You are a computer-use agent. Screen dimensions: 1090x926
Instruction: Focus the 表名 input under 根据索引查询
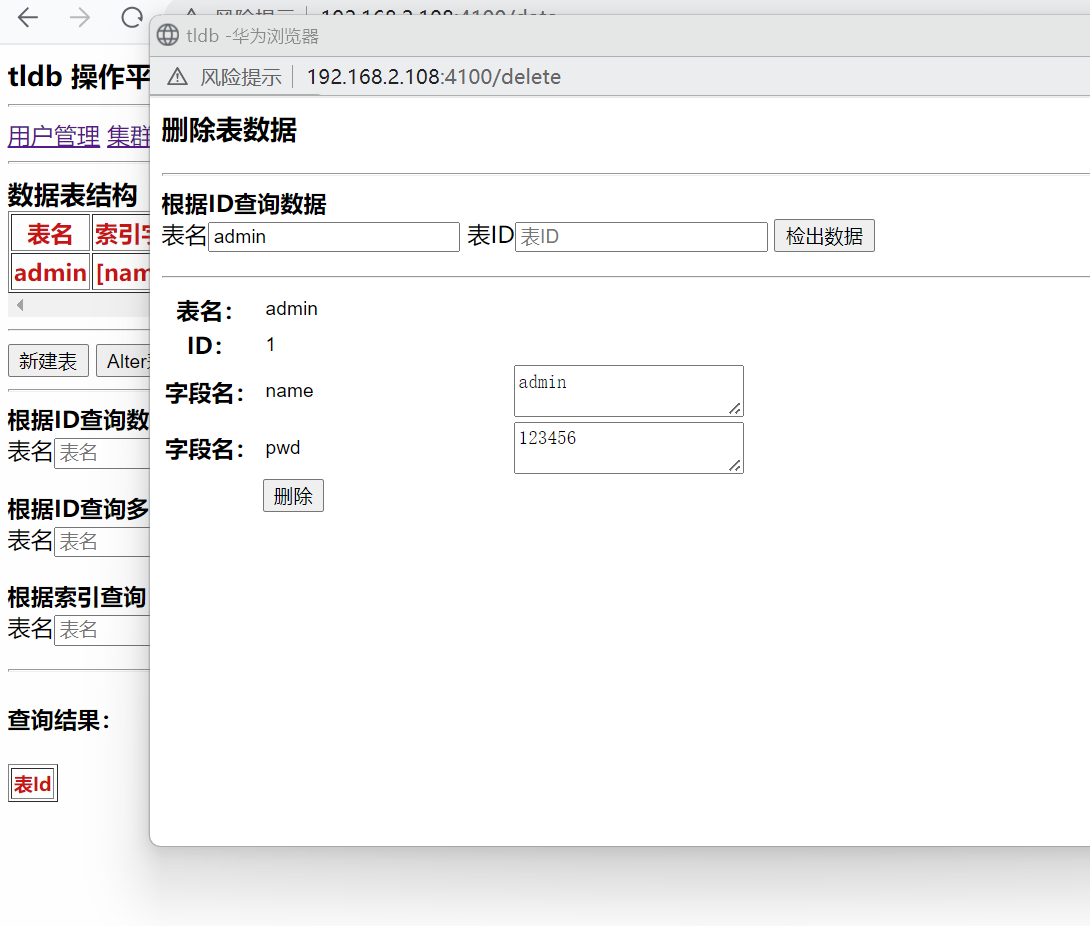102,630
